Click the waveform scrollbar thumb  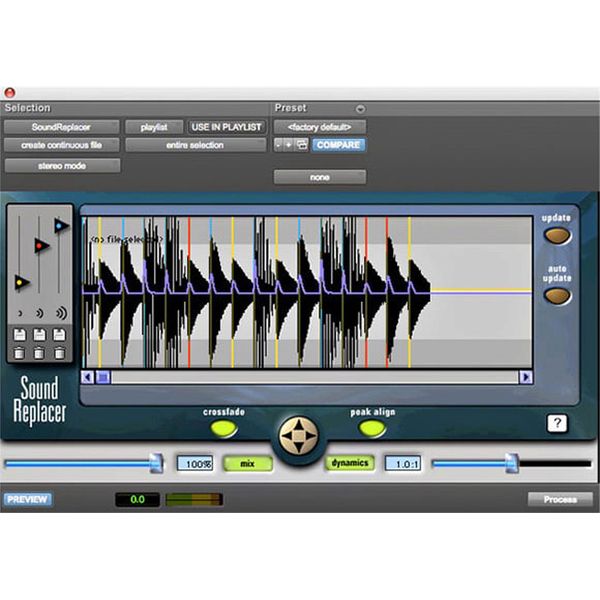pyautogui.click(x=103, y=377)
